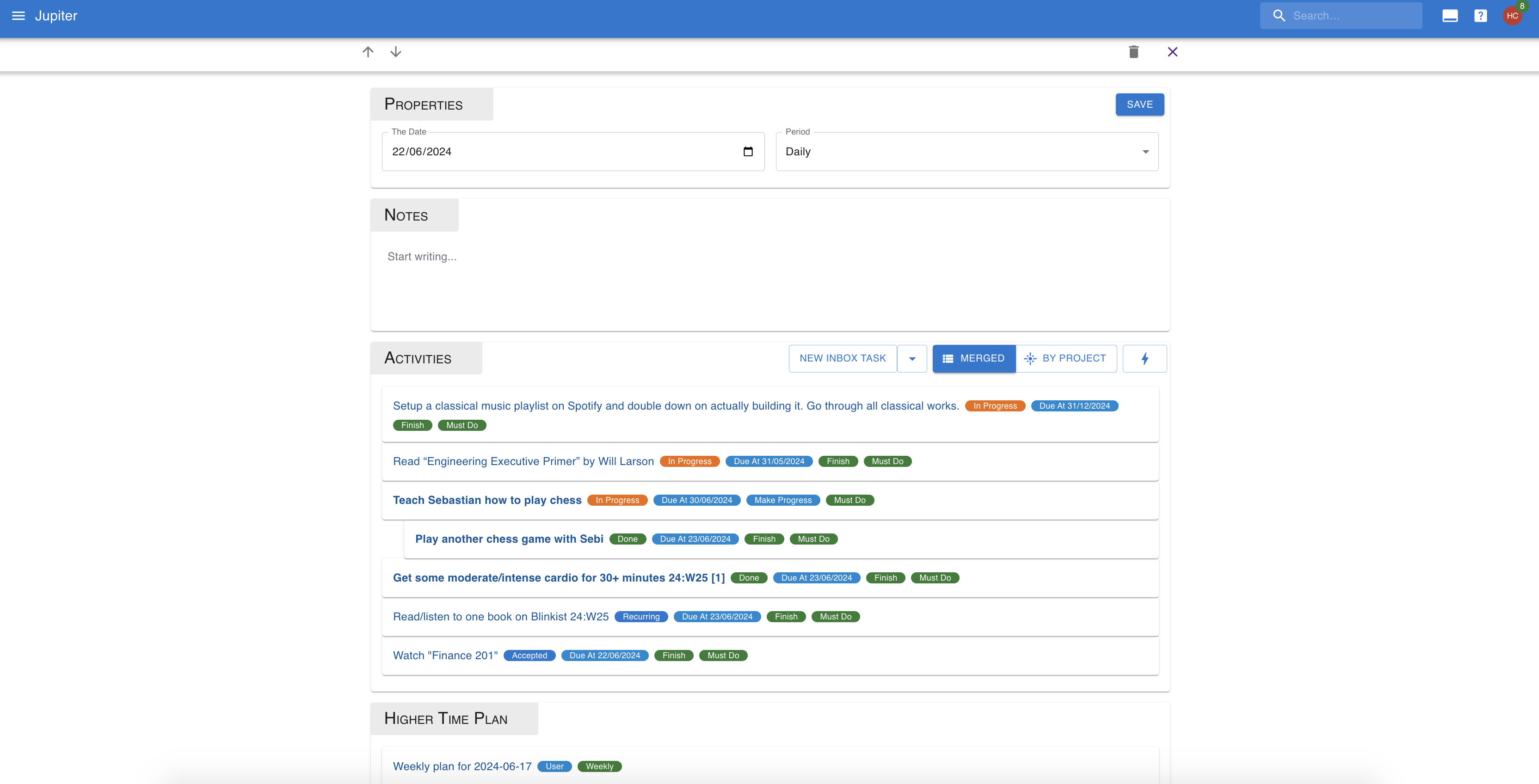Close the panel with X icon

[1172, 52]
